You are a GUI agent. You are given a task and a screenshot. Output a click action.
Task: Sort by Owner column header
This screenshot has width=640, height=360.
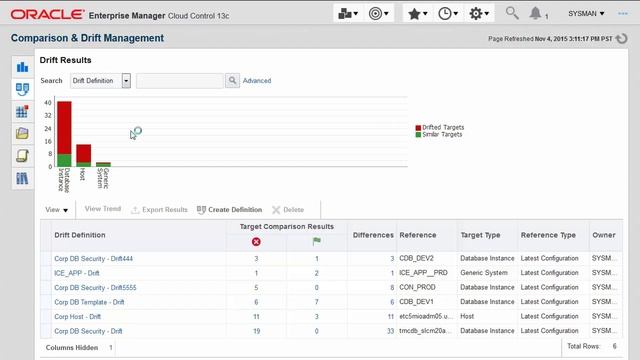pyautogui.click(x=604, y=235)
